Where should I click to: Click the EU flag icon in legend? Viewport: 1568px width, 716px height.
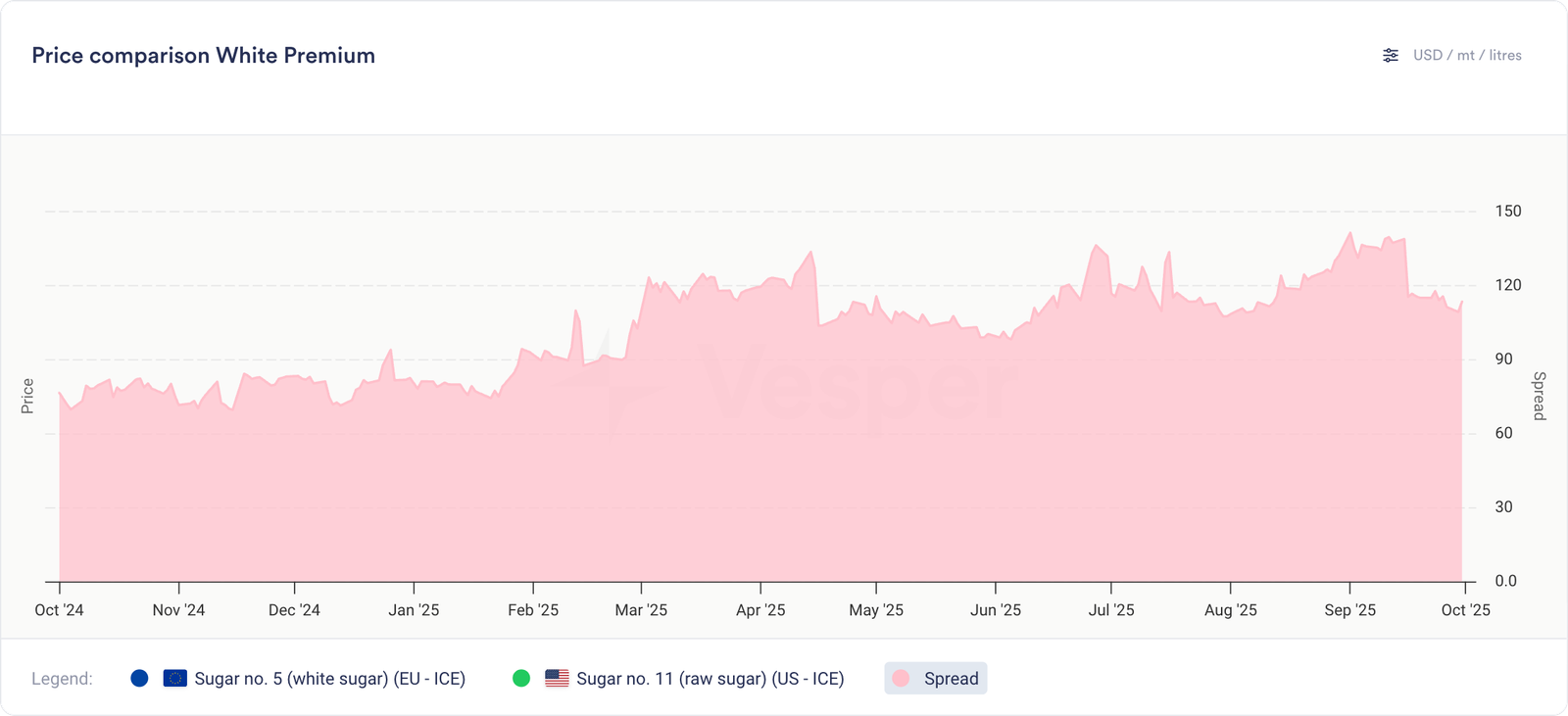(175, 678)
